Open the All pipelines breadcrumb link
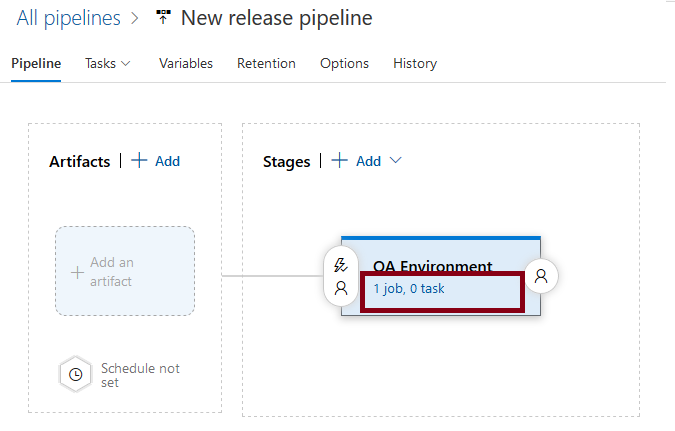The image size is (675, 431). [68, 19]
